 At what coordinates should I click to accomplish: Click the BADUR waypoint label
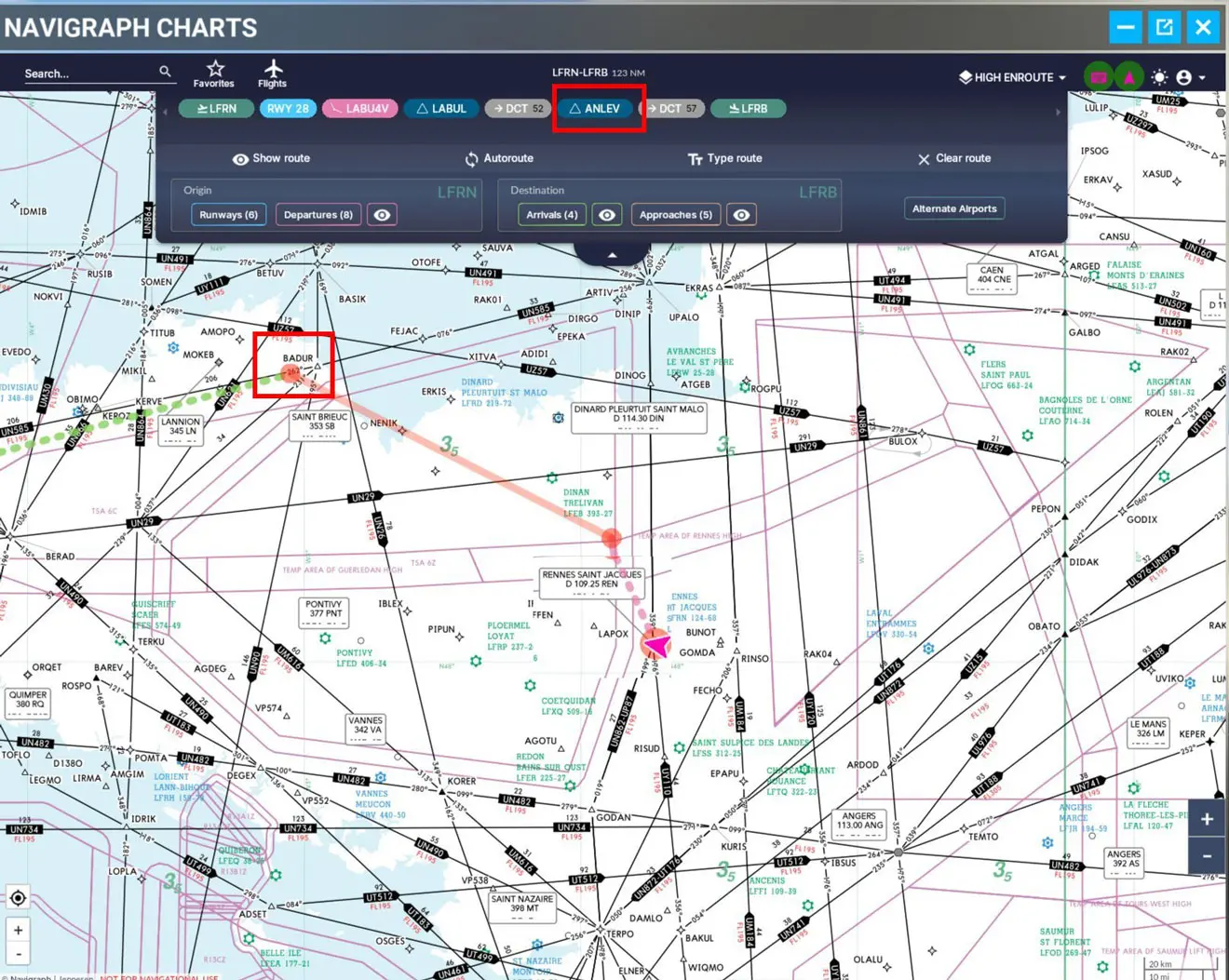coord(298,358)
